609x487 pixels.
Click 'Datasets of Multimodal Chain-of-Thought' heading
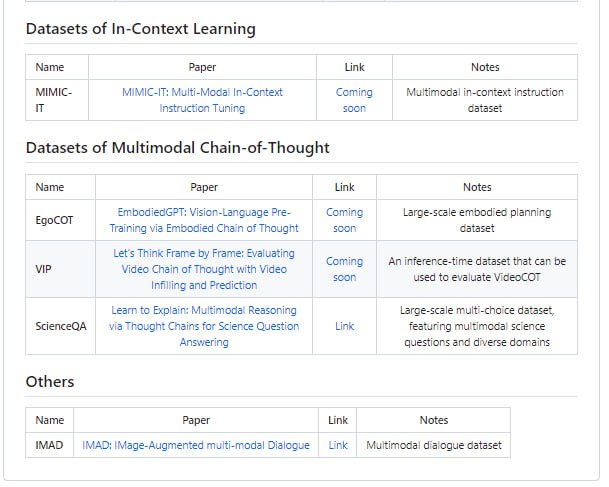[177, 148]
